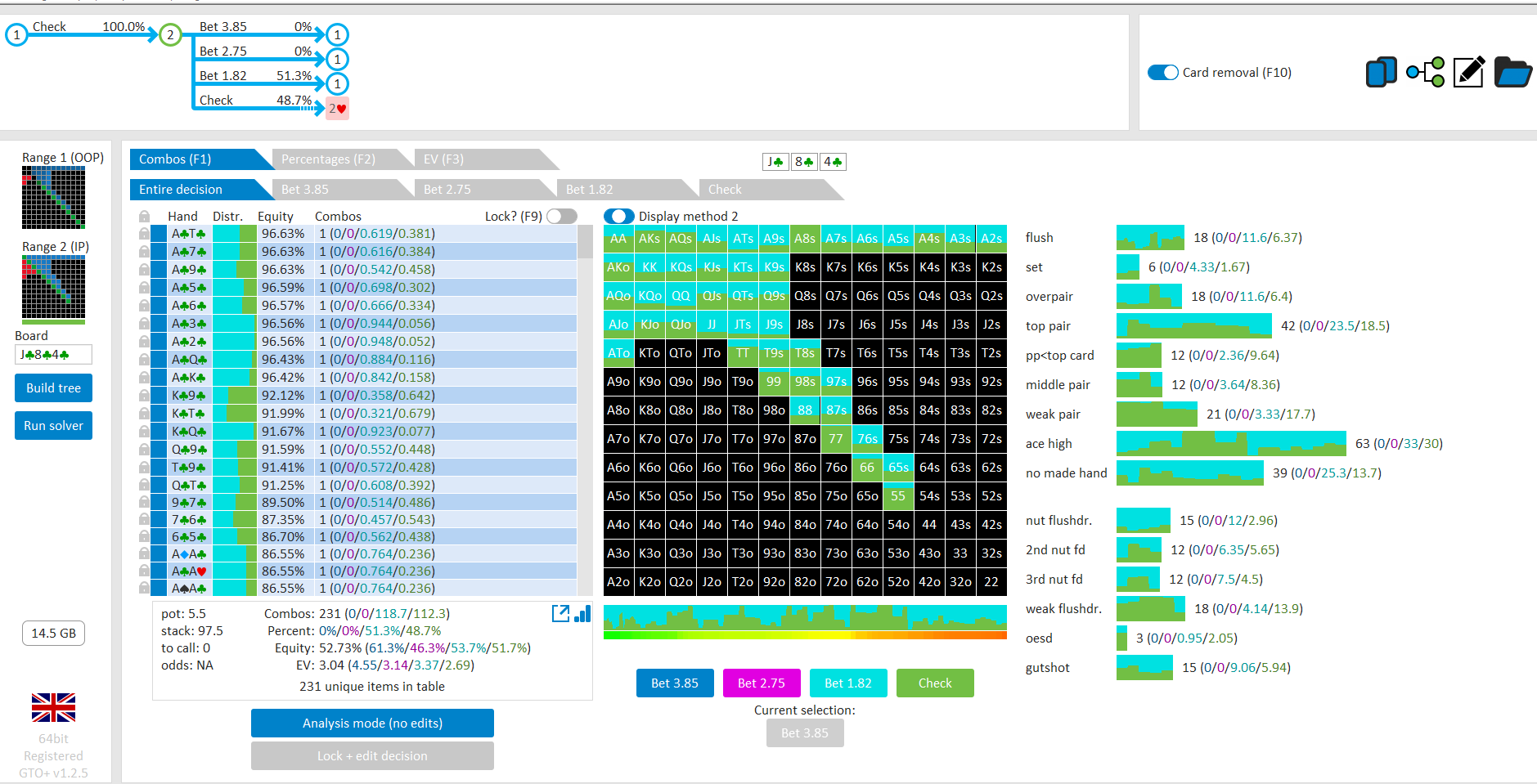Open the tree browser icon
The image size is (1537, 784).
coord(1425,72)
